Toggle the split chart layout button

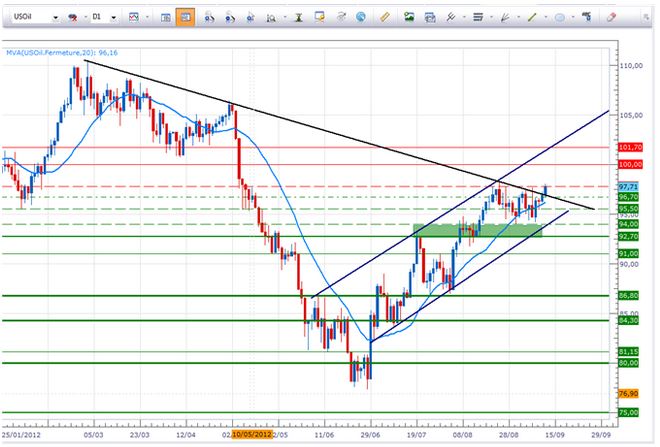pos(165,17)
